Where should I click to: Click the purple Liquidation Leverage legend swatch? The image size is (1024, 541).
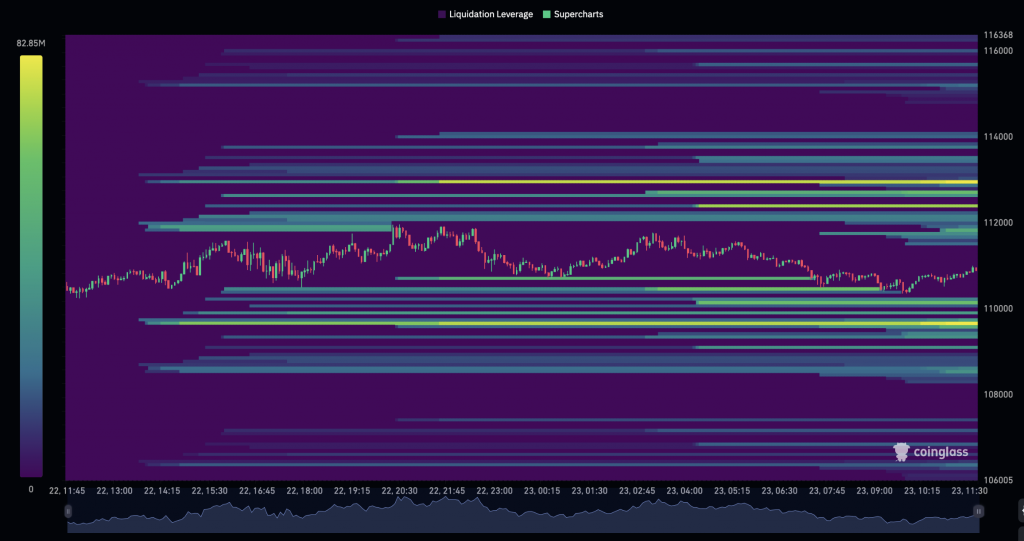pos(442,15)
